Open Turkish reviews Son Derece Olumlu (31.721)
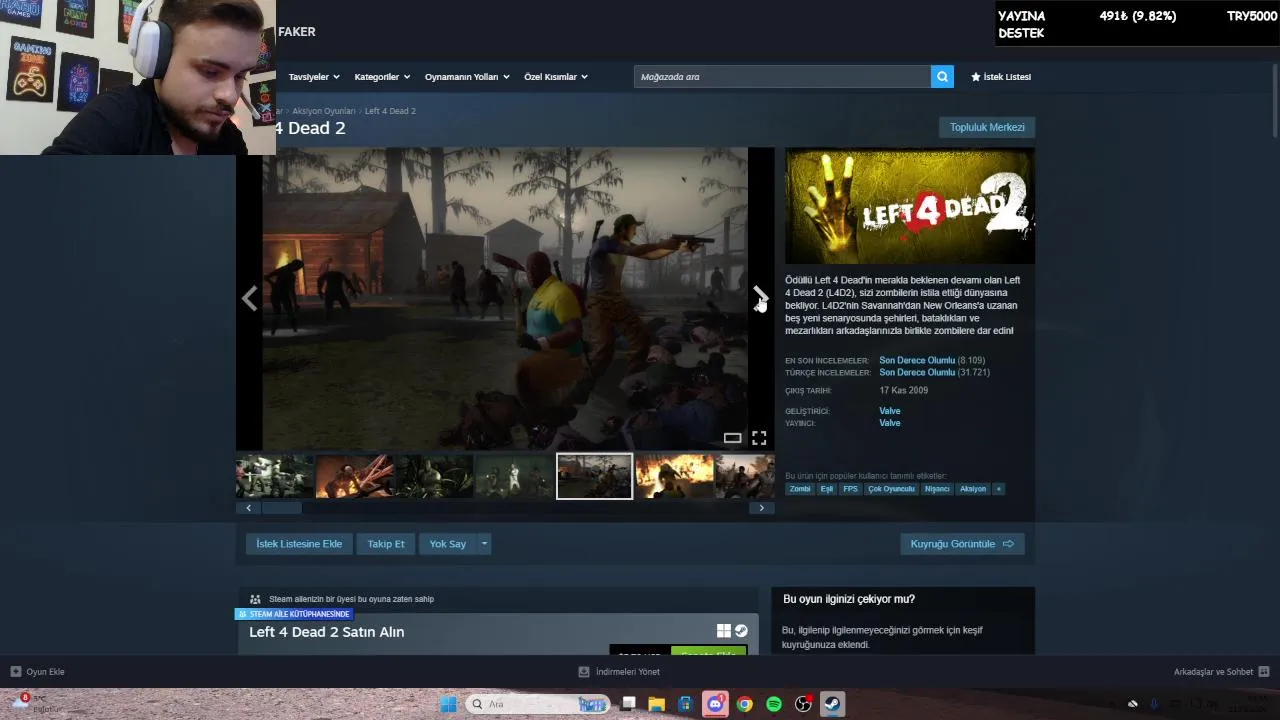 (x=934, y=372)
